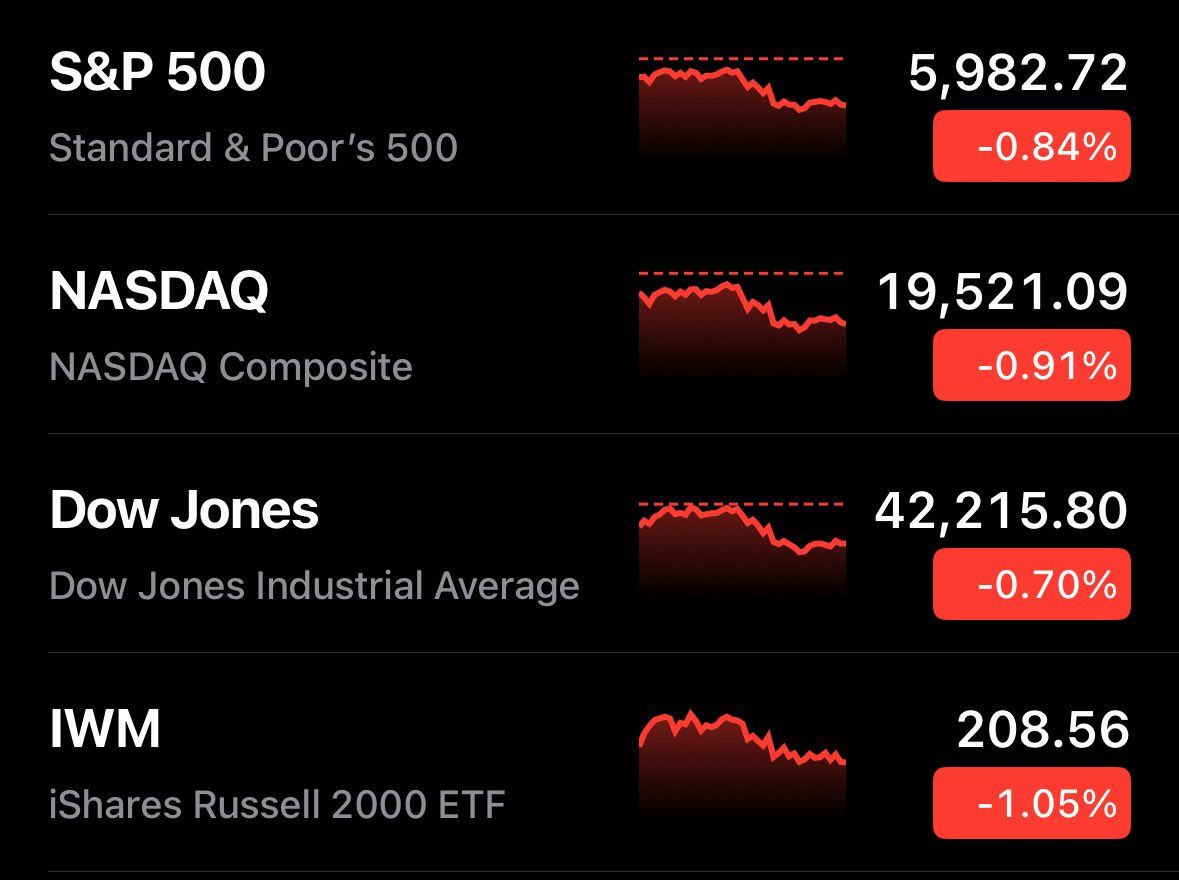Tap the 208.56 price value
This screenshot has width=1179, height=880.
pos(1043,730)
